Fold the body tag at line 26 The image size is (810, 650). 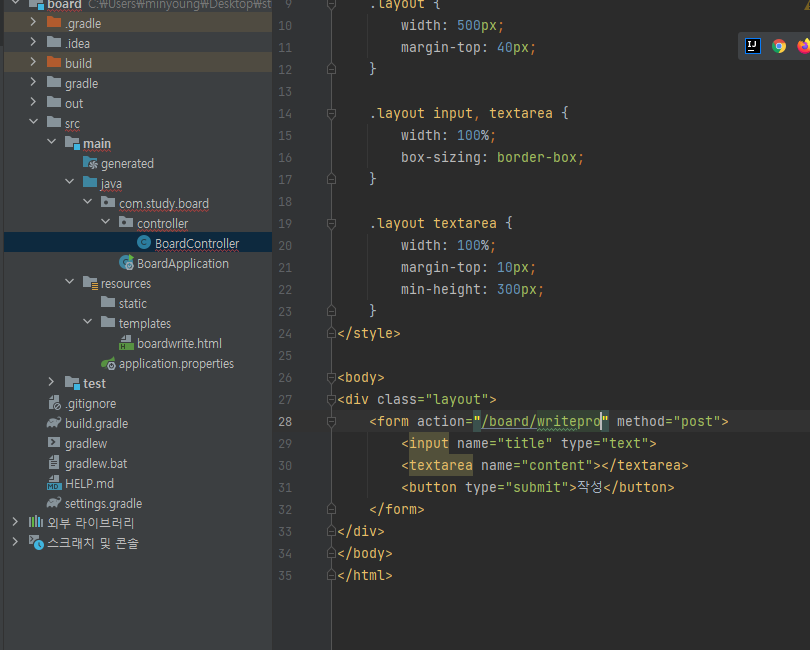(332, 378)
